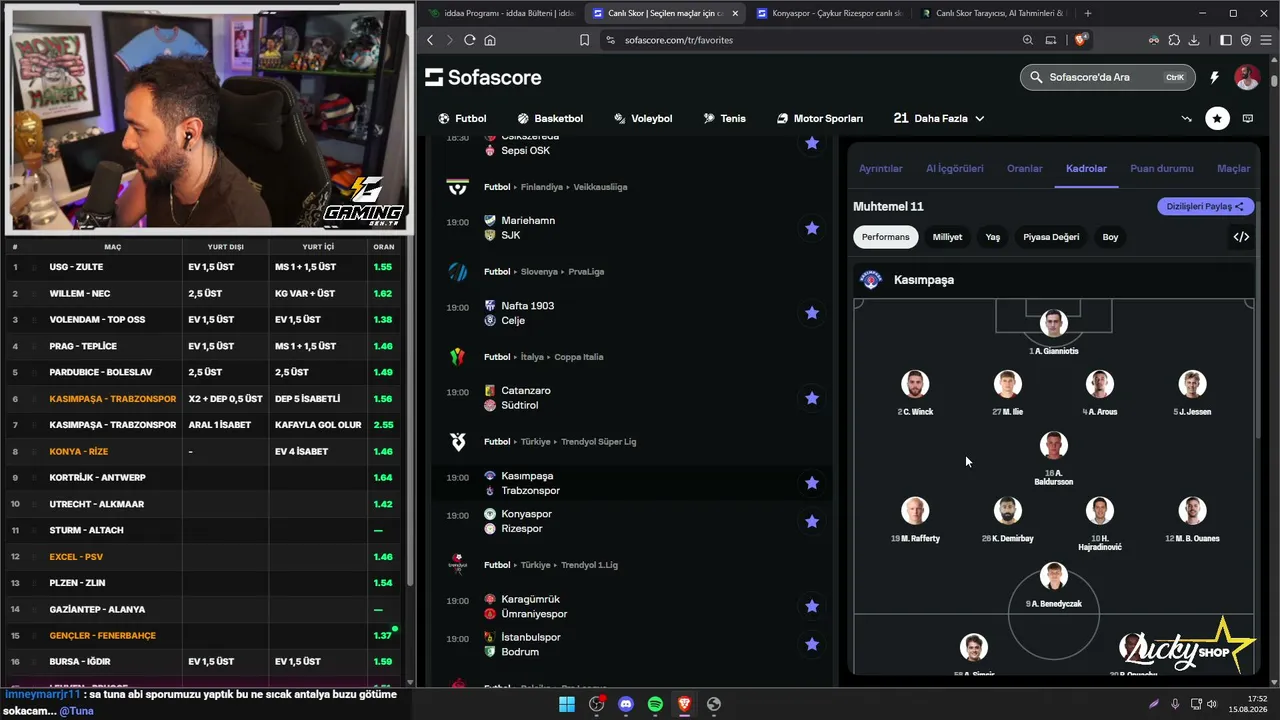Screen dimensions: 1280x720
Task: Select the Milliyet filter chip
Action: pos(947,237)
